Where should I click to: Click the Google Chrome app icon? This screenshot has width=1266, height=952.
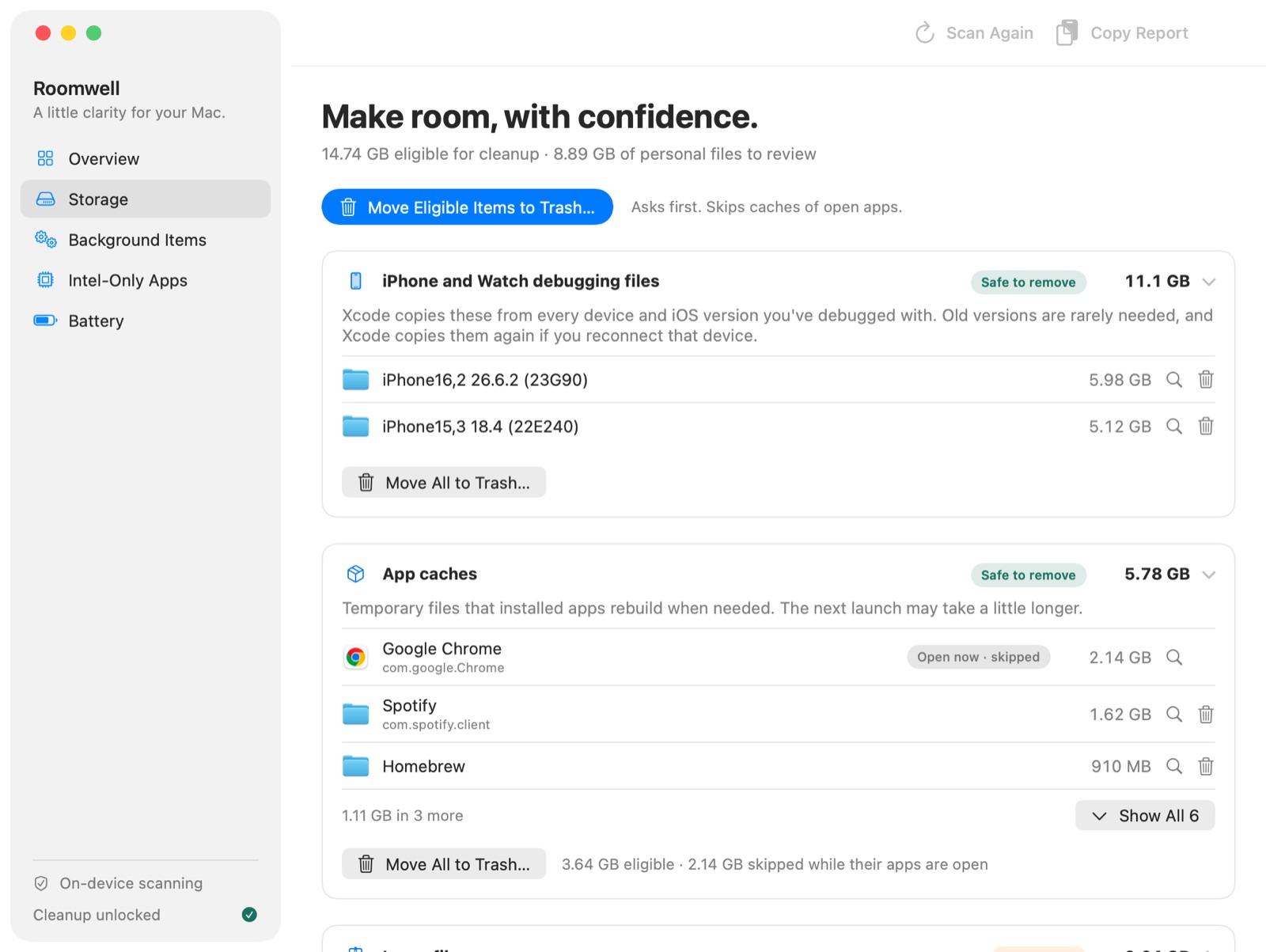coord(356,658)
